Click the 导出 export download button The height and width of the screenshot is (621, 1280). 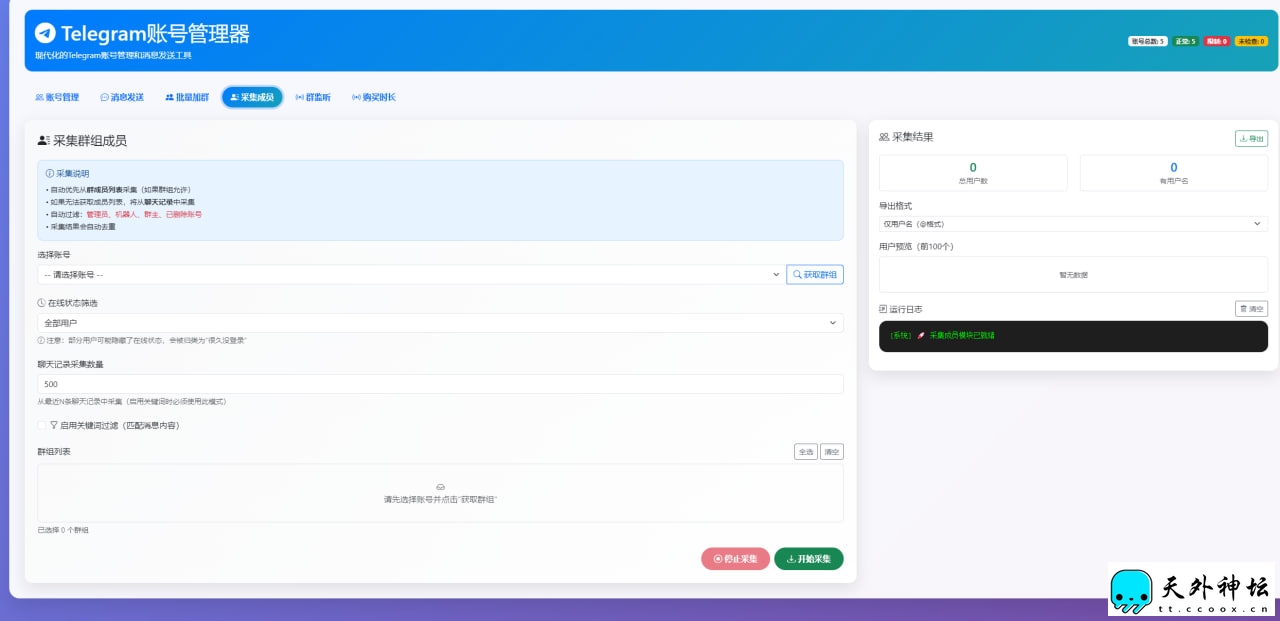coord(1251,139)
